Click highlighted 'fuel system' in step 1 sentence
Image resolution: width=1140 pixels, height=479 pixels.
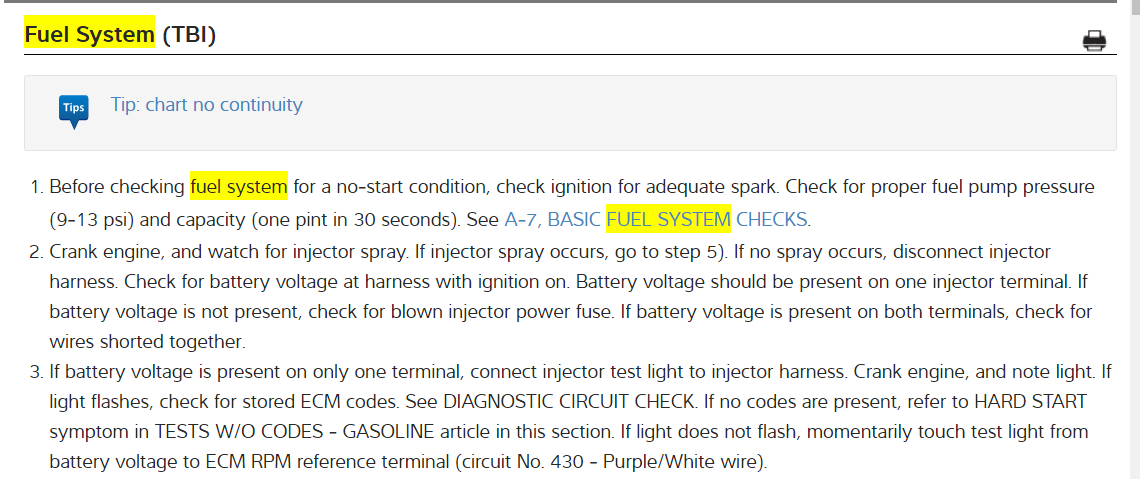pos(238,186)
